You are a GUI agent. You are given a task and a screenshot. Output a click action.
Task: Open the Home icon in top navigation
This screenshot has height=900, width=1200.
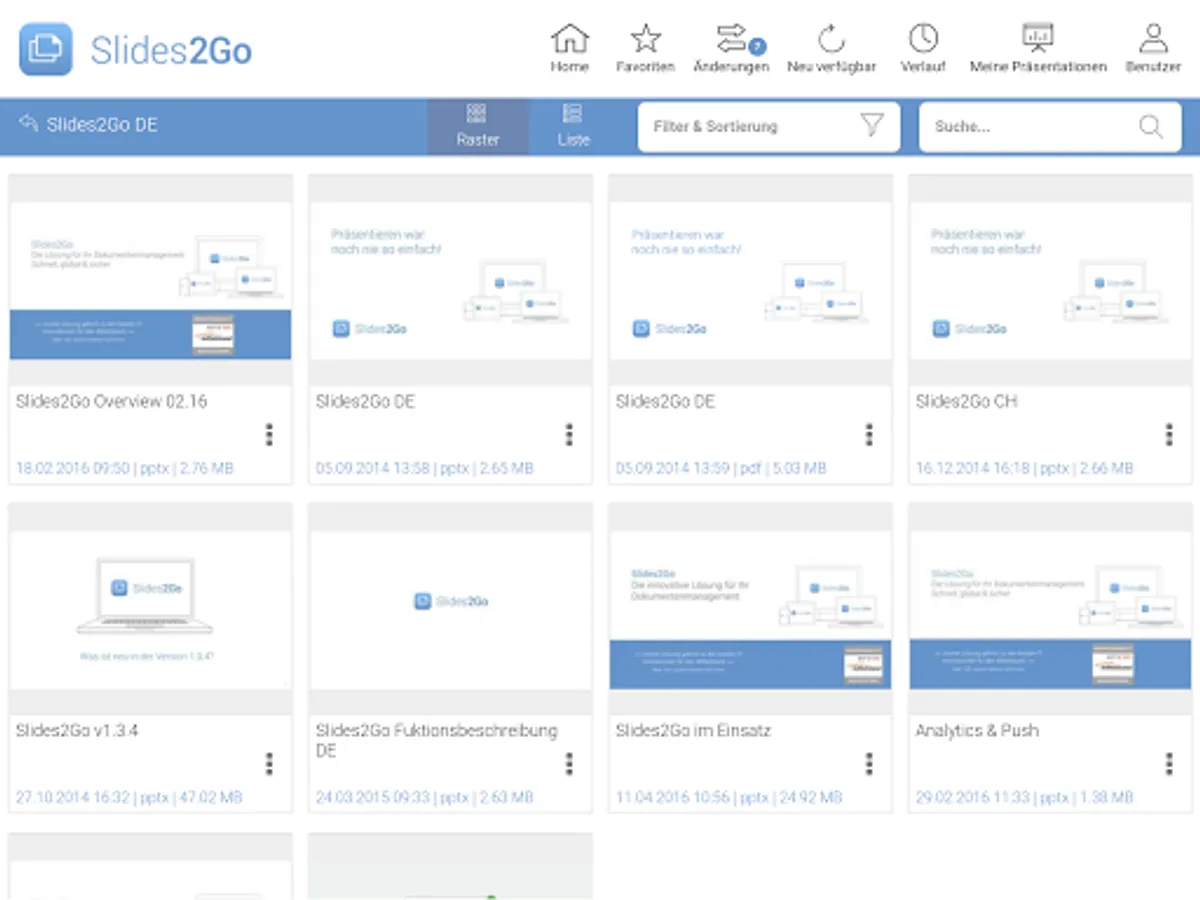click(569, 39)
